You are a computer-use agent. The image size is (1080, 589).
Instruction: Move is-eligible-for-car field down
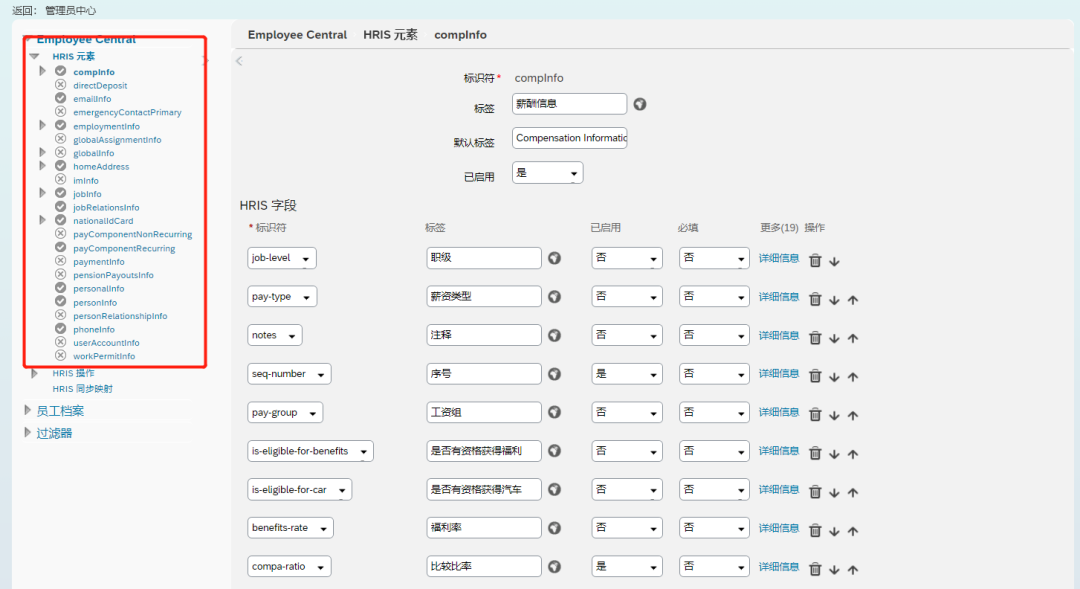pyautogui.click(x=834, y=493)
